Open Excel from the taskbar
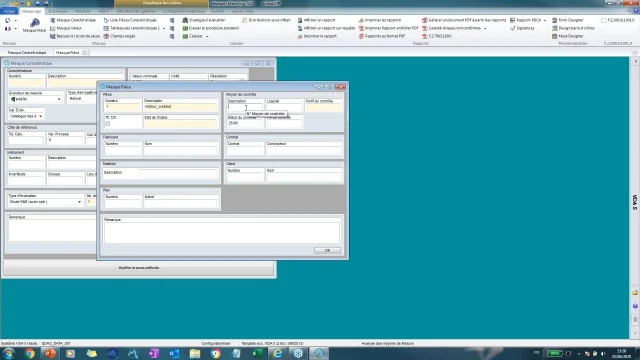 pyautogui.click(x=257, y=353)
